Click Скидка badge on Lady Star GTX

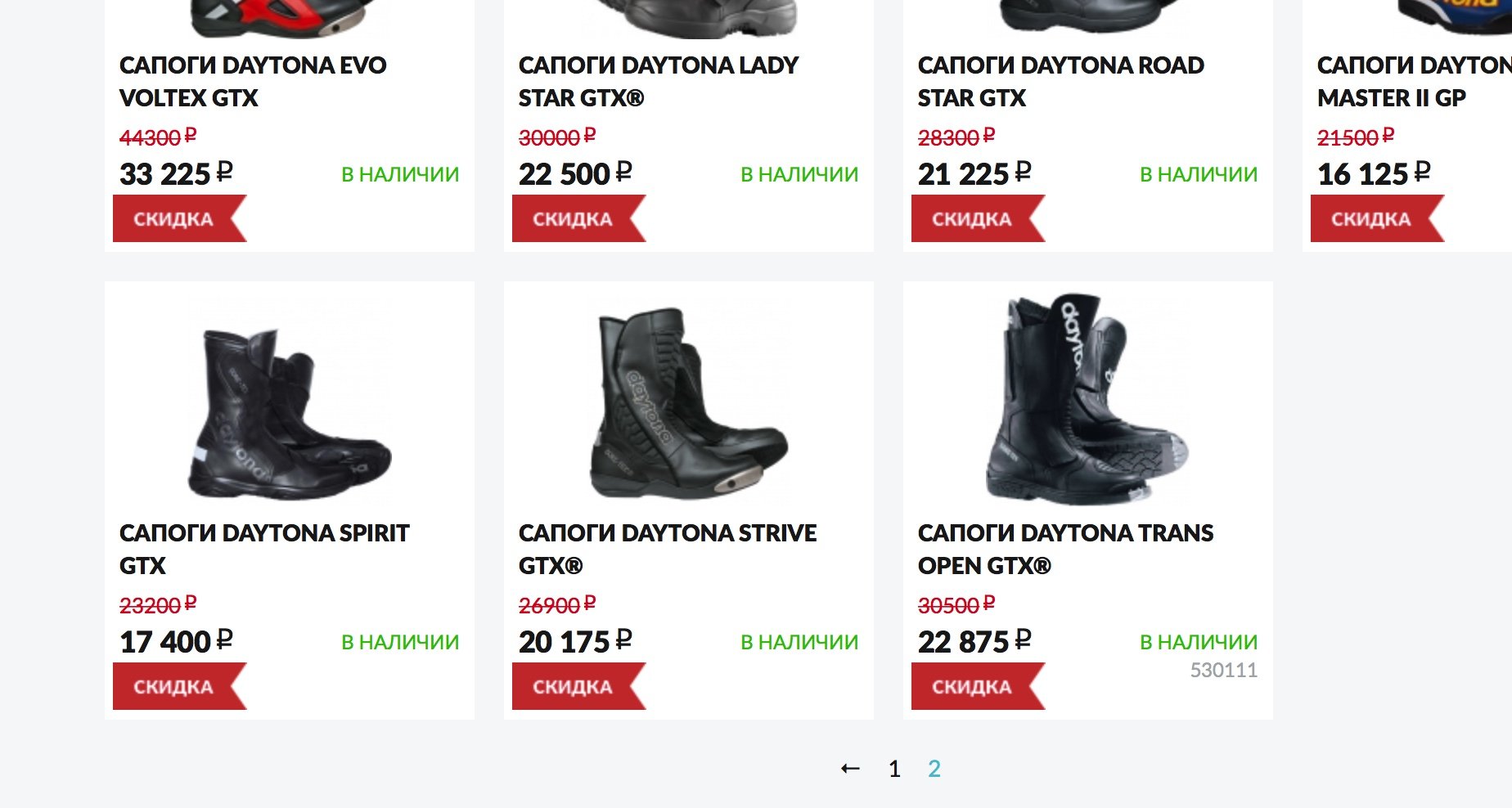[x=573, y=219]
